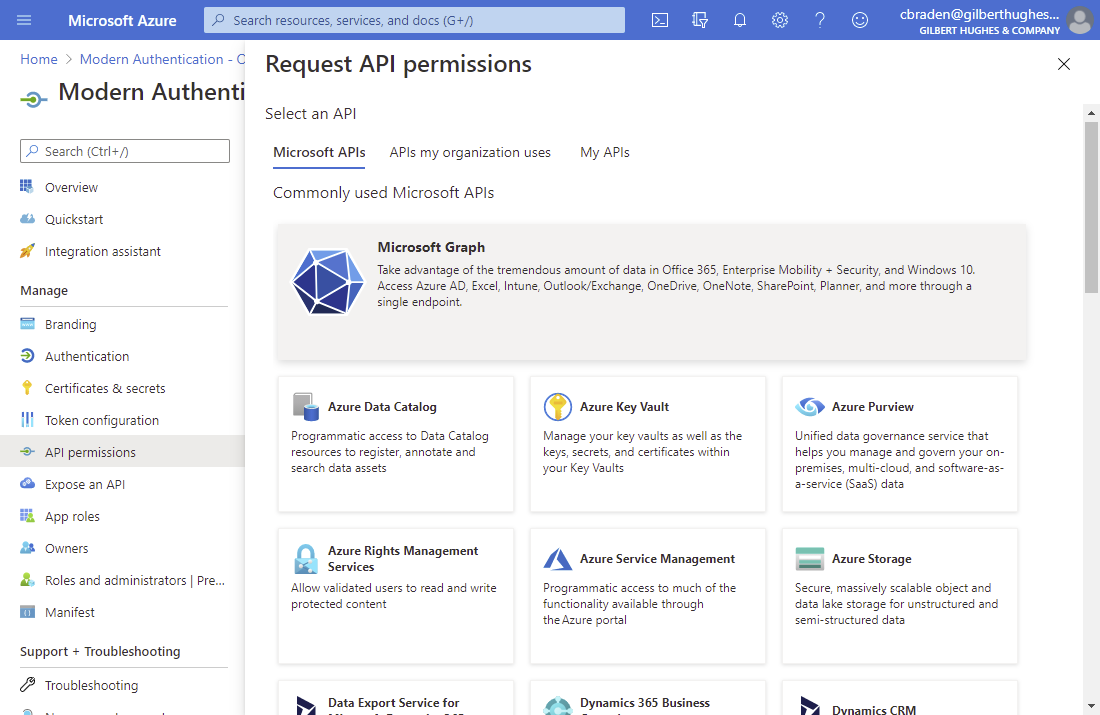Click the Azure Data Catalog icon
This screenshot has width=1100, height=715.
(306, 407)
